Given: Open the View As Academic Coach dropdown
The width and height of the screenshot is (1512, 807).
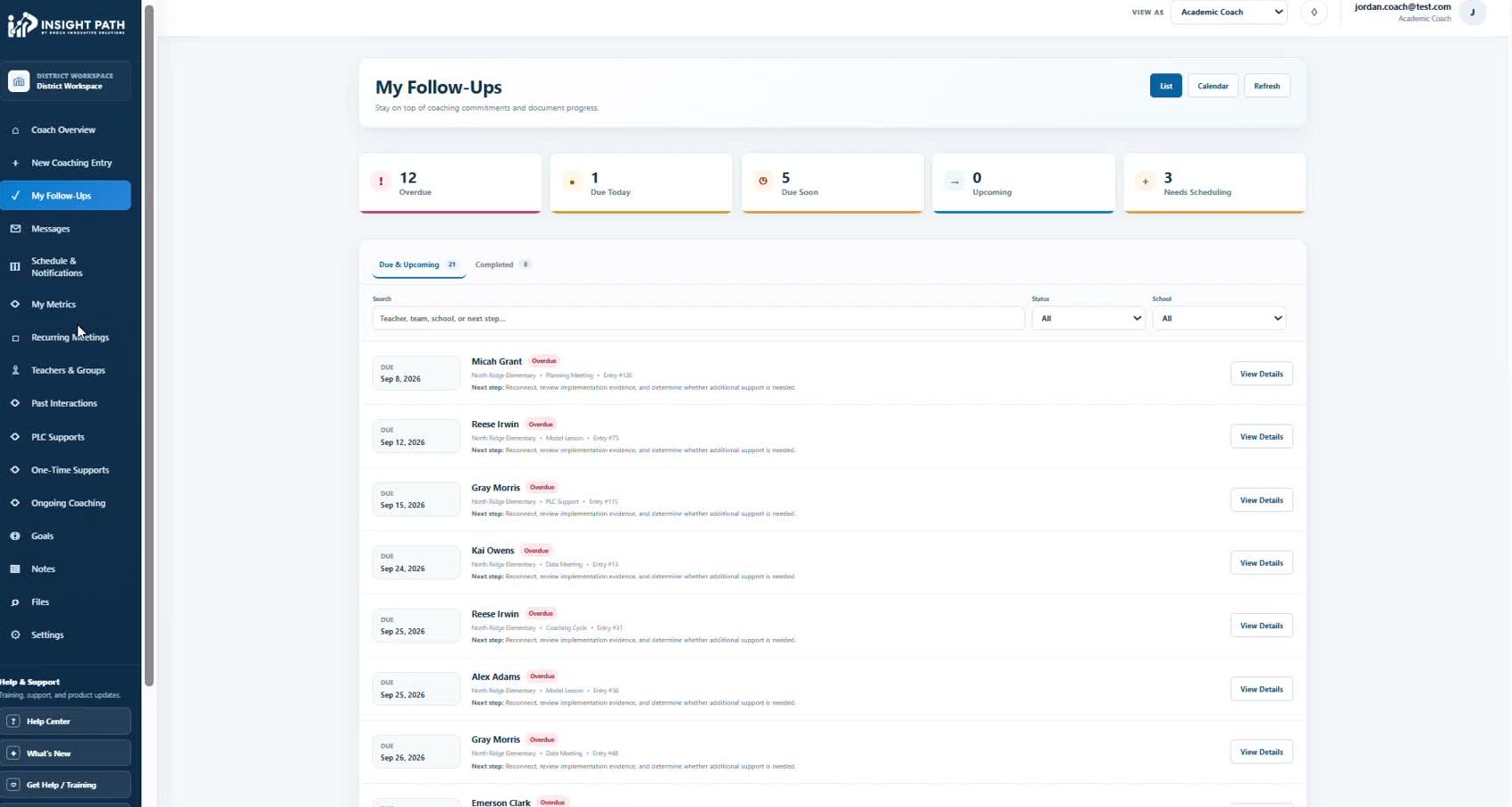Looking at the screenshot, I should click(1229, 13).
